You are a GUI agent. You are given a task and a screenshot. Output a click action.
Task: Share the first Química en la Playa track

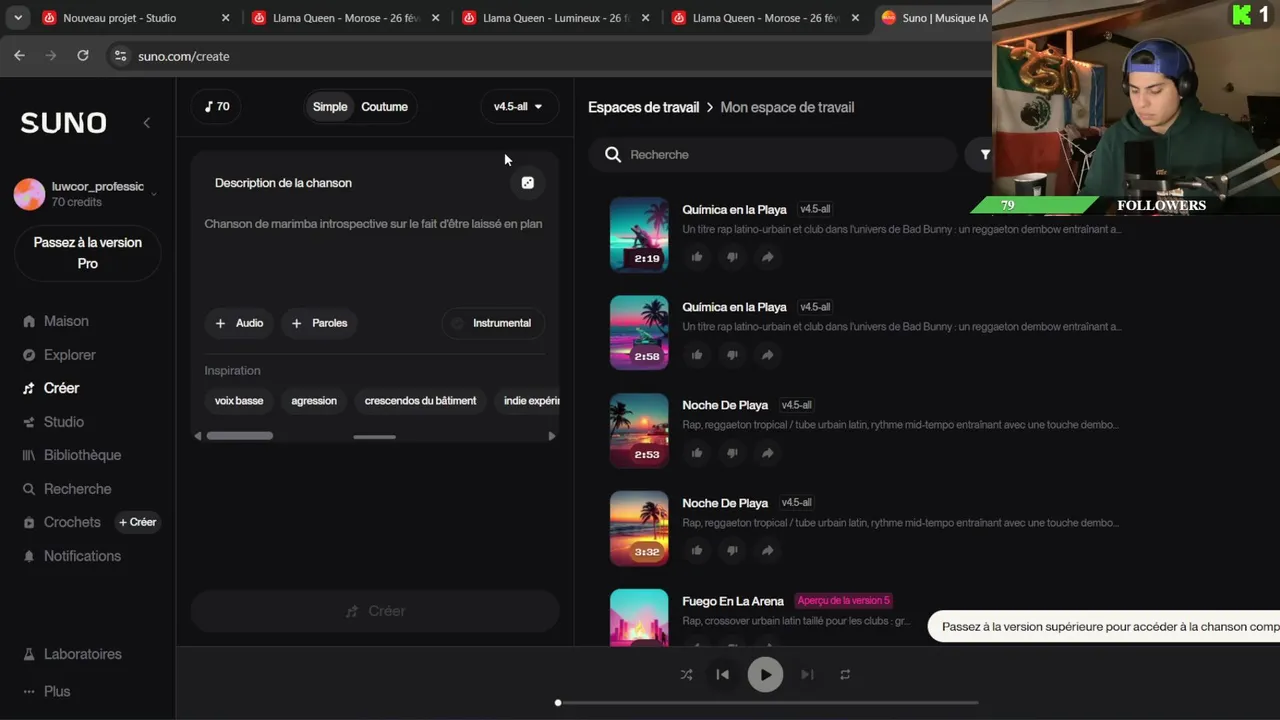pyautogui.click(x=767, y=257)
